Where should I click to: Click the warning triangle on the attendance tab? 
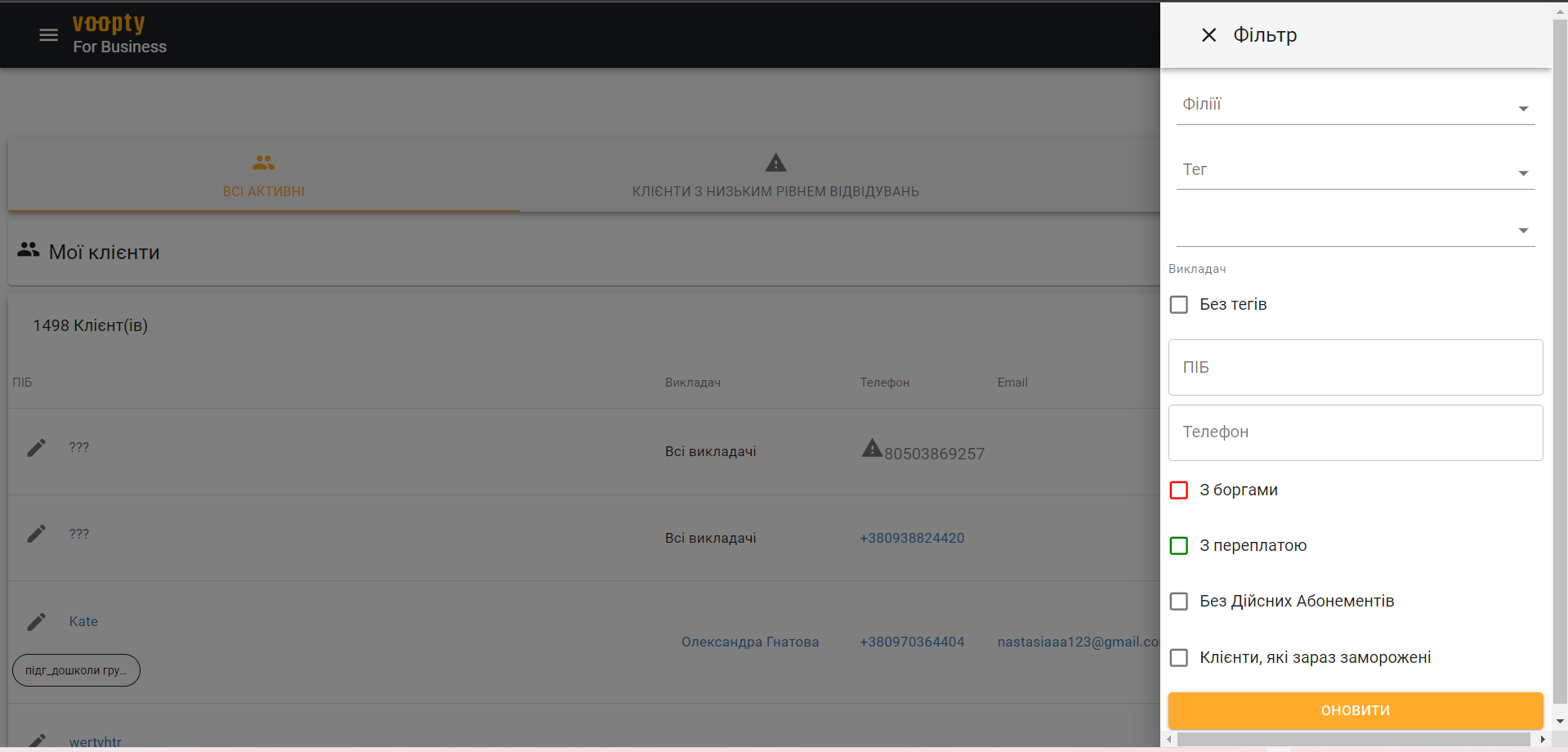[775, 162]
